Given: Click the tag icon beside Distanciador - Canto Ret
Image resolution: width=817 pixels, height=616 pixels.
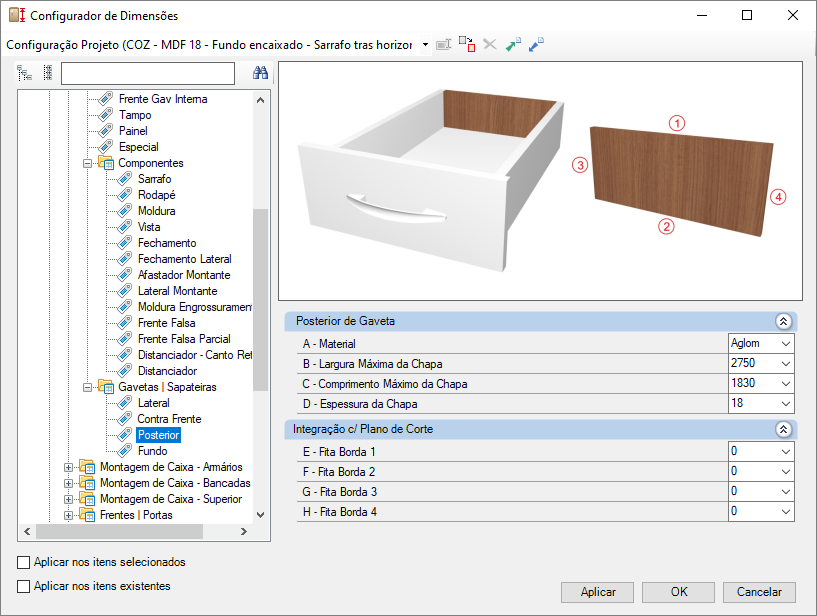Looking at the screenshot, I should pos(125,355).
